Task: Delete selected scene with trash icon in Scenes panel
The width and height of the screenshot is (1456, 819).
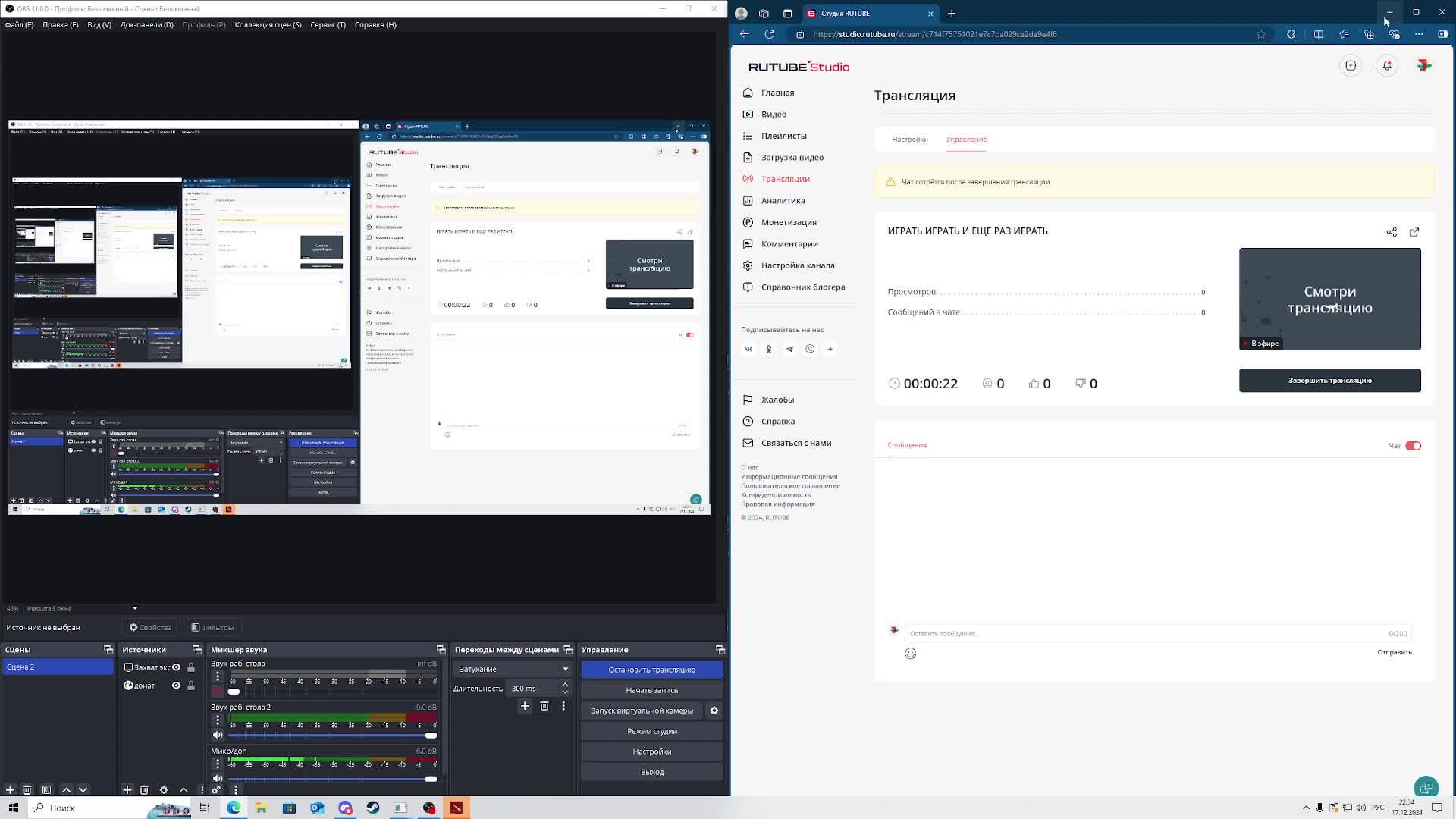Action: pos(27,789)
